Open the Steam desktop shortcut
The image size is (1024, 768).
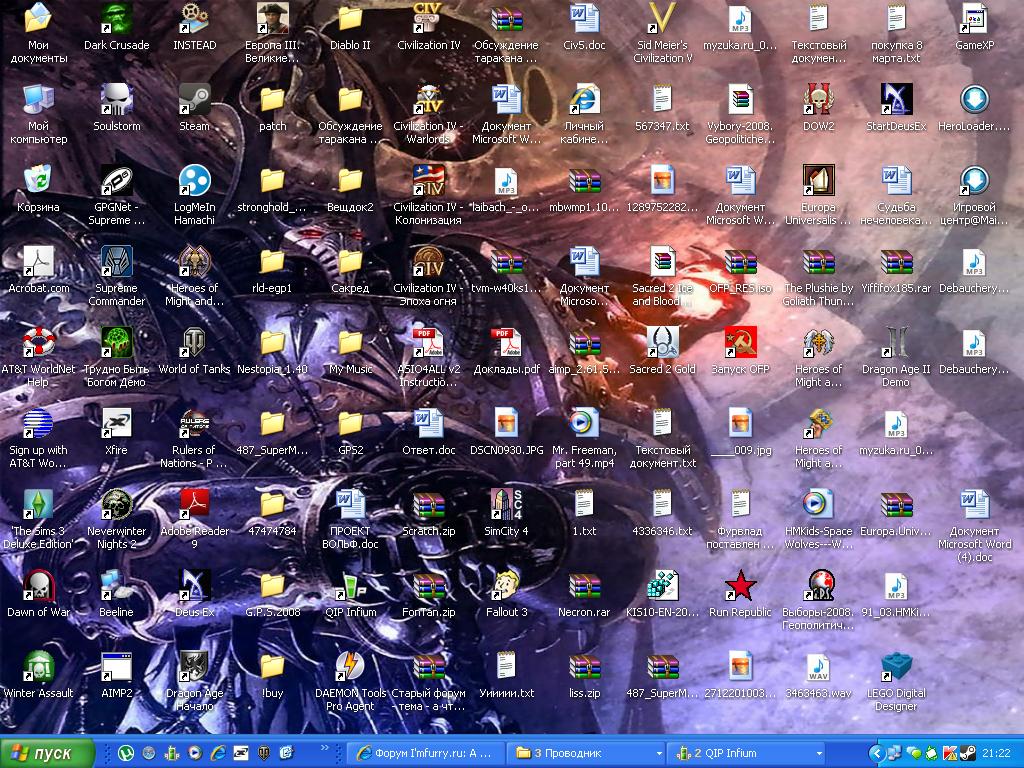pyautogui.click(x=194, y=100)
